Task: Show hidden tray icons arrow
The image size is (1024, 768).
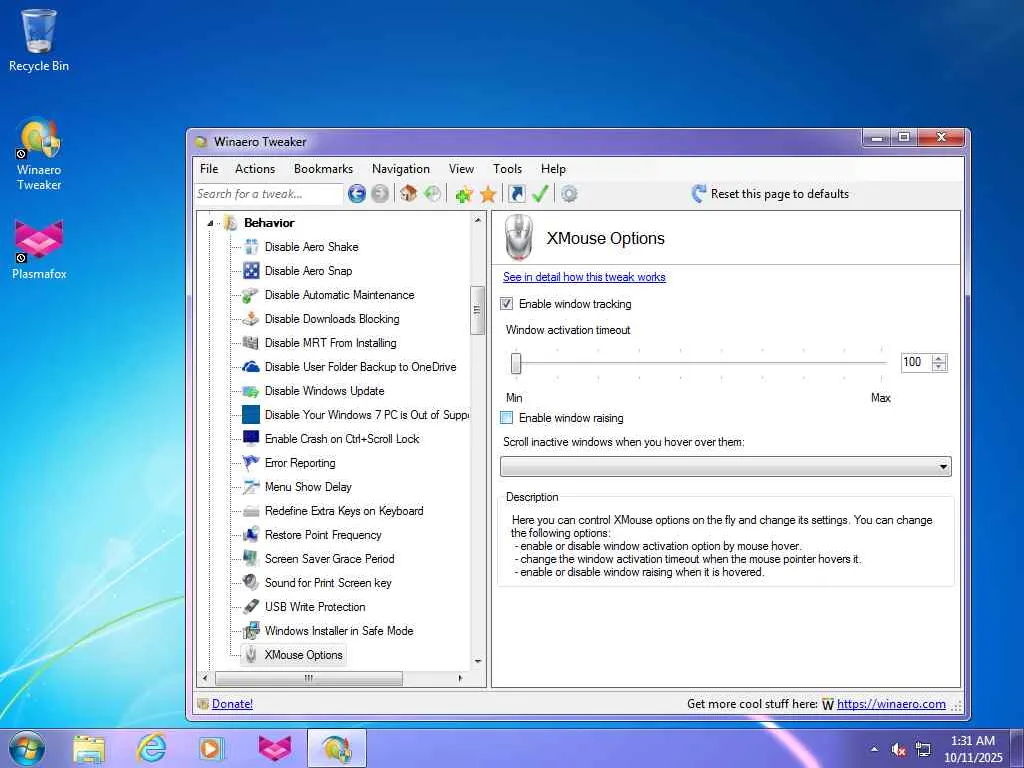Action: [874, 750]
